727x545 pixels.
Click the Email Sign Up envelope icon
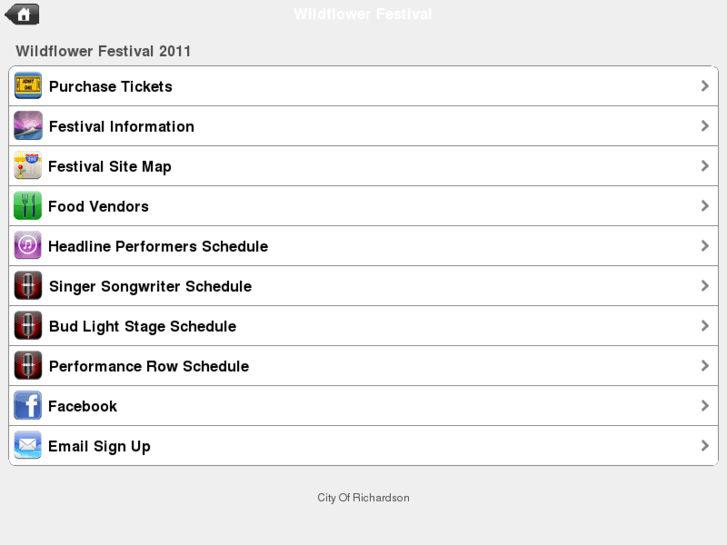28,446
